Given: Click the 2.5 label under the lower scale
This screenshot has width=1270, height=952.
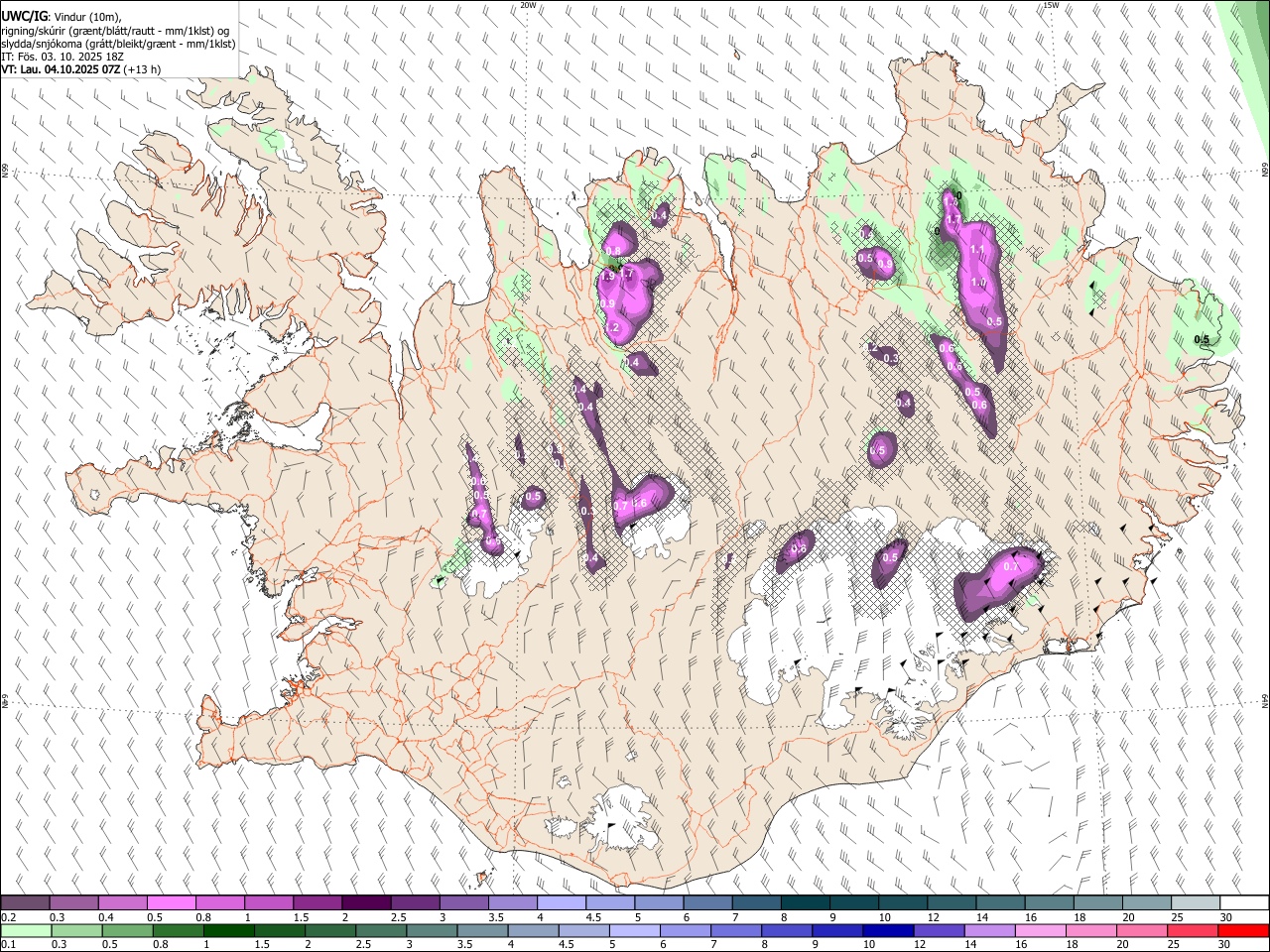Looking at the screenshot, I should click(x=362, y=944).
